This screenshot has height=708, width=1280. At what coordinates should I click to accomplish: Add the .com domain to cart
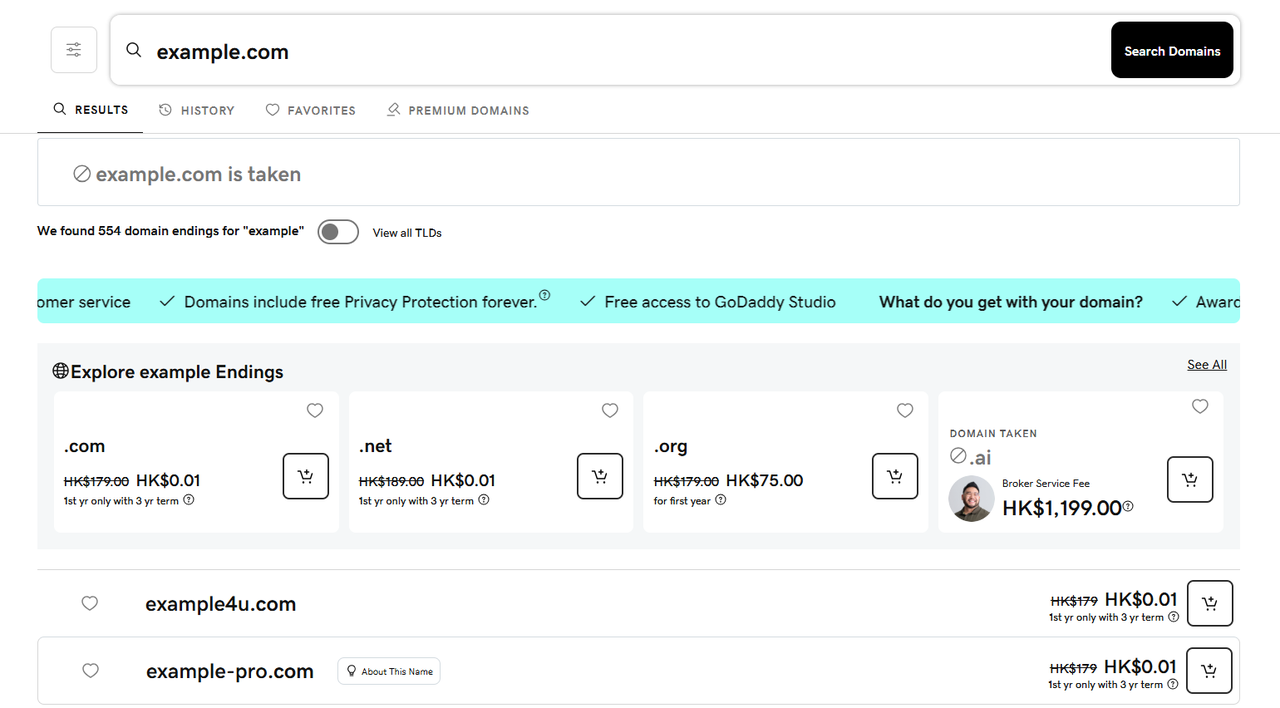point(305,476)
